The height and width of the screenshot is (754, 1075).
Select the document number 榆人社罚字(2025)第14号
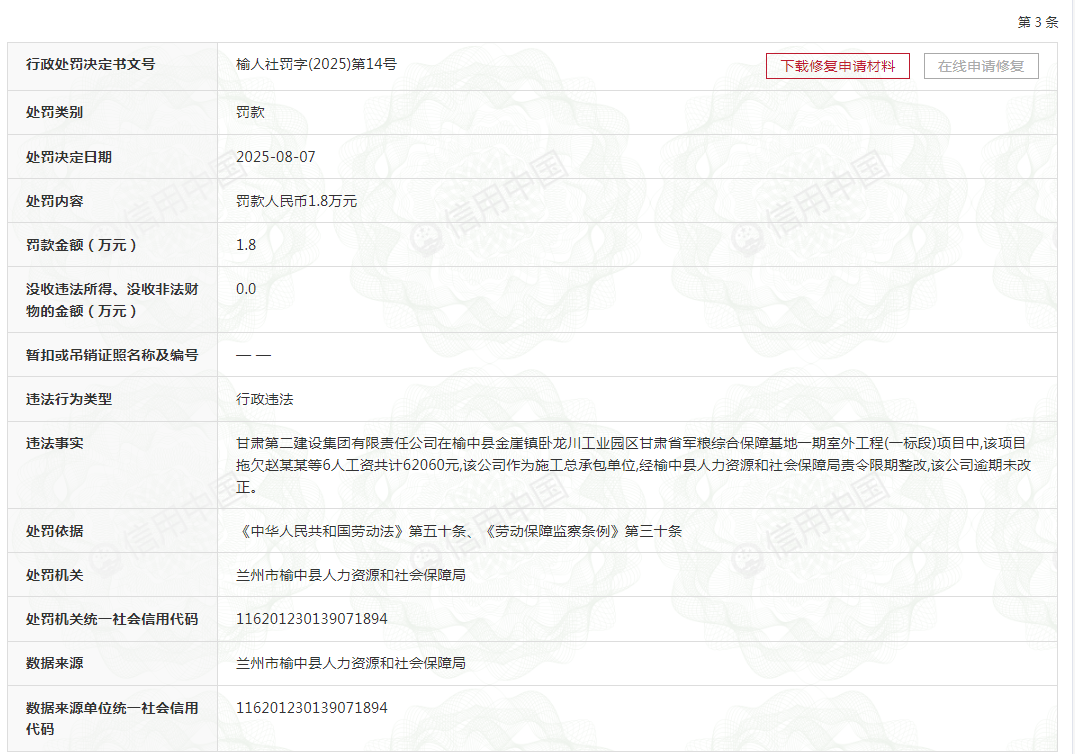[316, 64]
